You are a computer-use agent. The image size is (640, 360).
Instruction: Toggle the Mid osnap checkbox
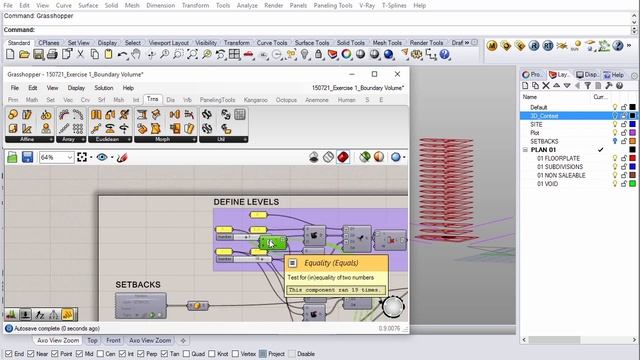pos(79,354)
